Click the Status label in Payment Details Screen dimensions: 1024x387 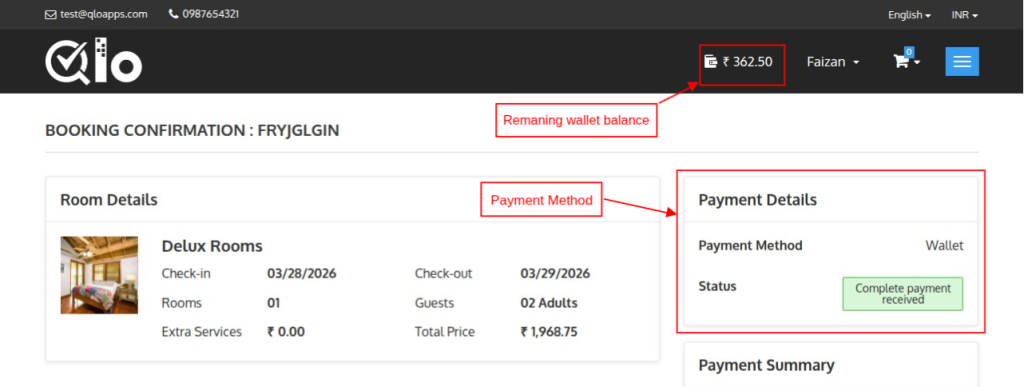[x=717, y=286]
